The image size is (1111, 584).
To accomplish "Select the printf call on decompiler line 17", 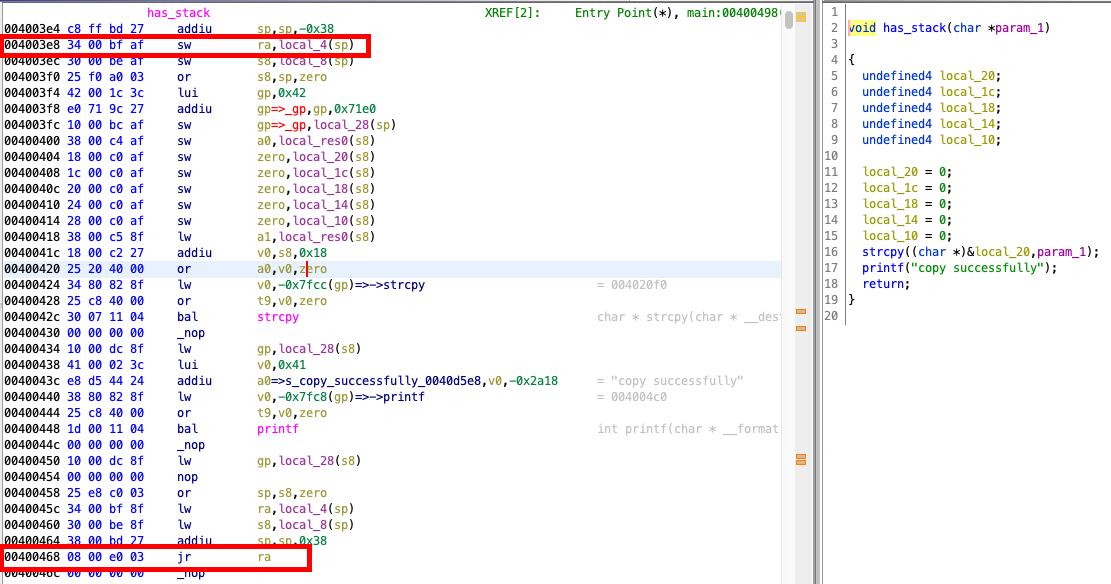I will click(x=881, y=268).
